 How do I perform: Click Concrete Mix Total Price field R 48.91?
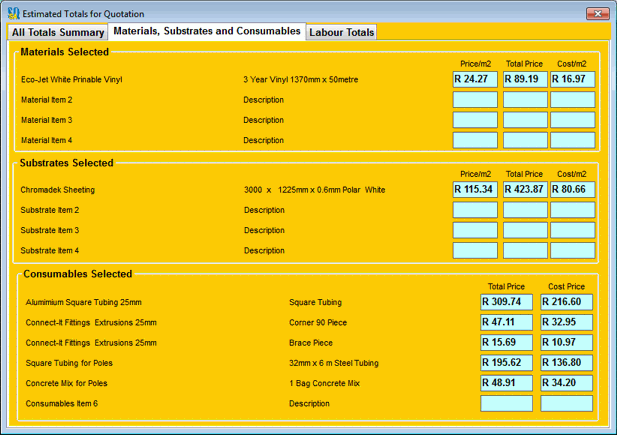(x=506, y=383)
